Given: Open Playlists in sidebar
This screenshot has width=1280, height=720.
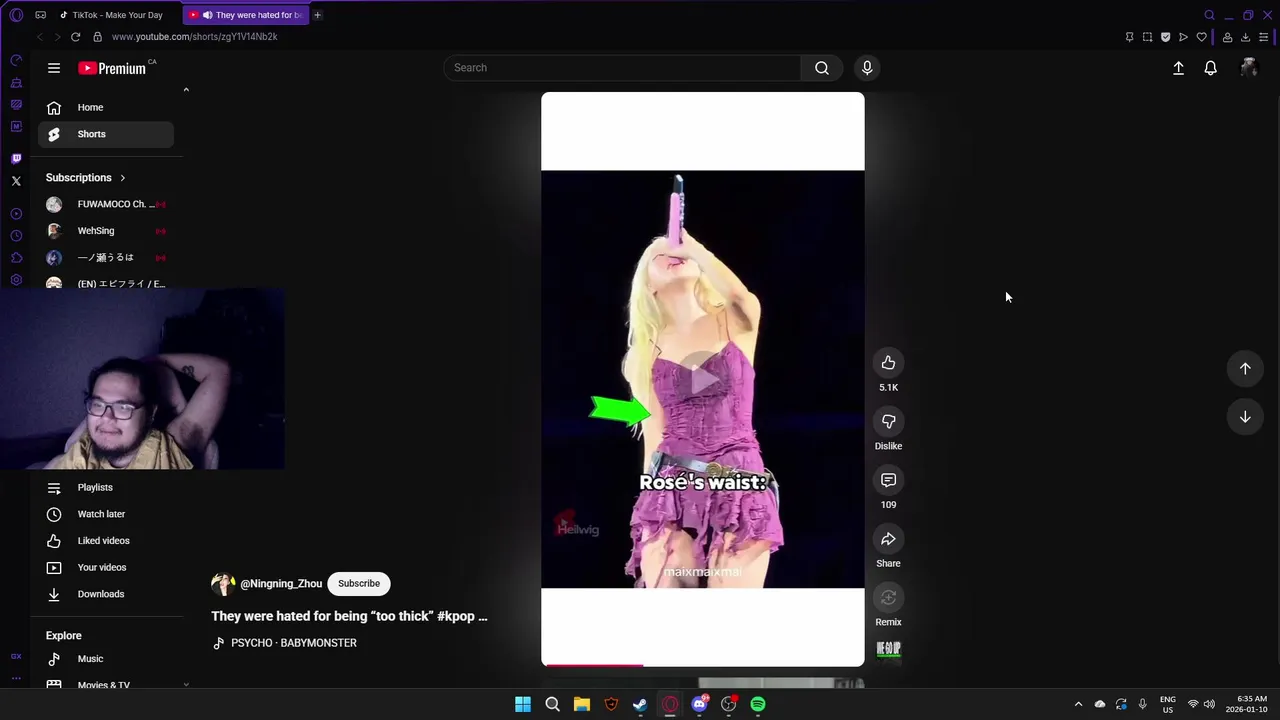Looking at the screenshot, I should (x=106, y=487).
